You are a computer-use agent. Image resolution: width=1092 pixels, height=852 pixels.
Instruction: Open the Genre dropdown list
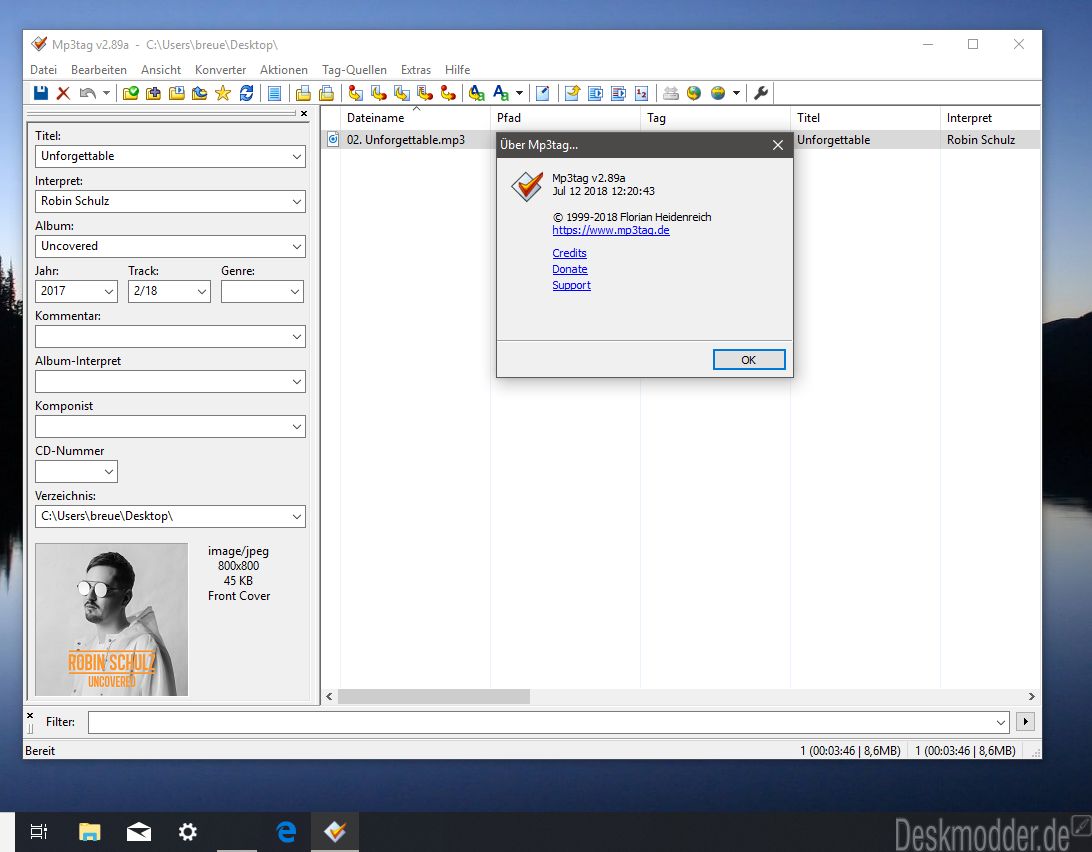(x=295, y=292)
